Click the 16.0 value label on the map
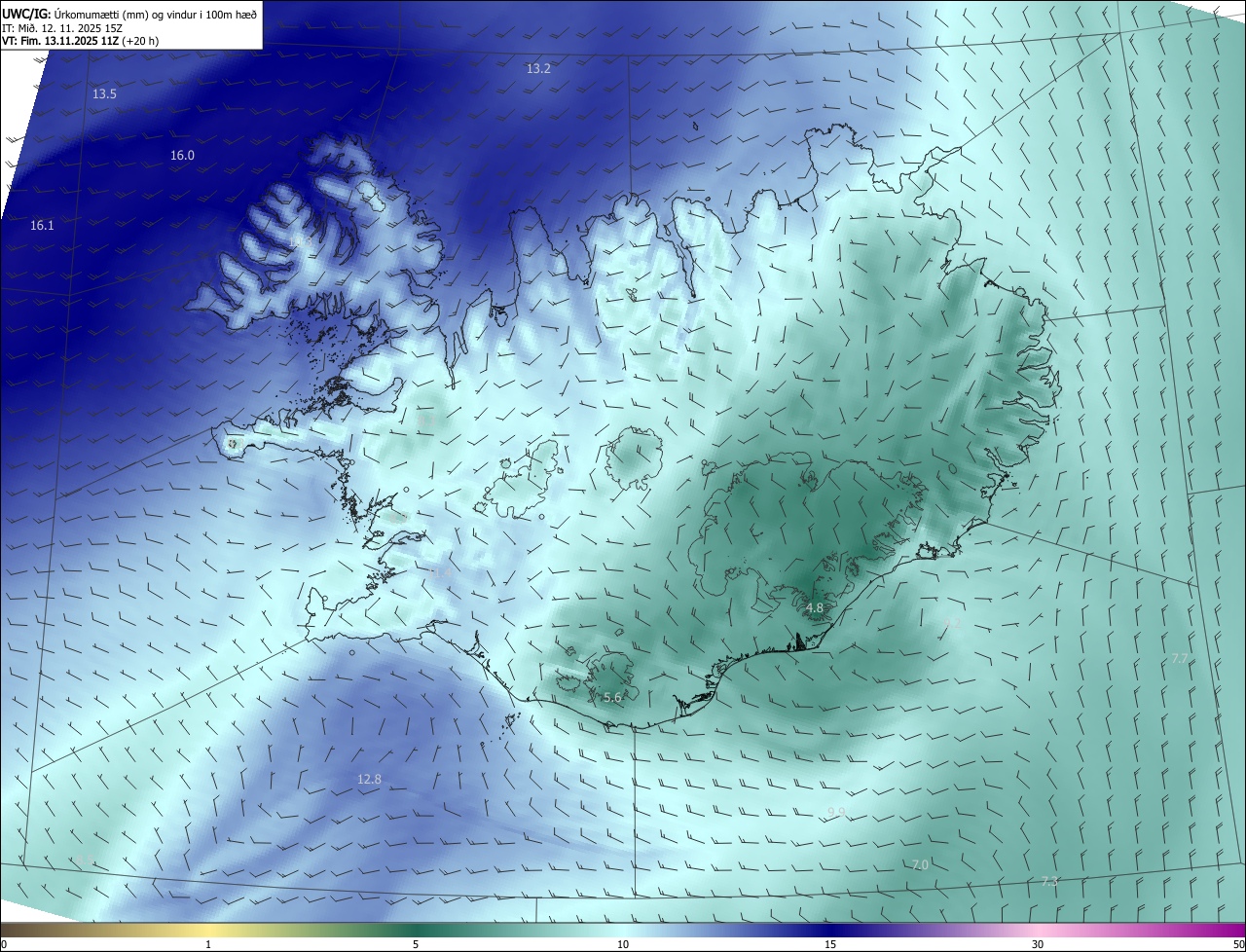This screenshot has width=1246, height=952. tap(182, 156)
